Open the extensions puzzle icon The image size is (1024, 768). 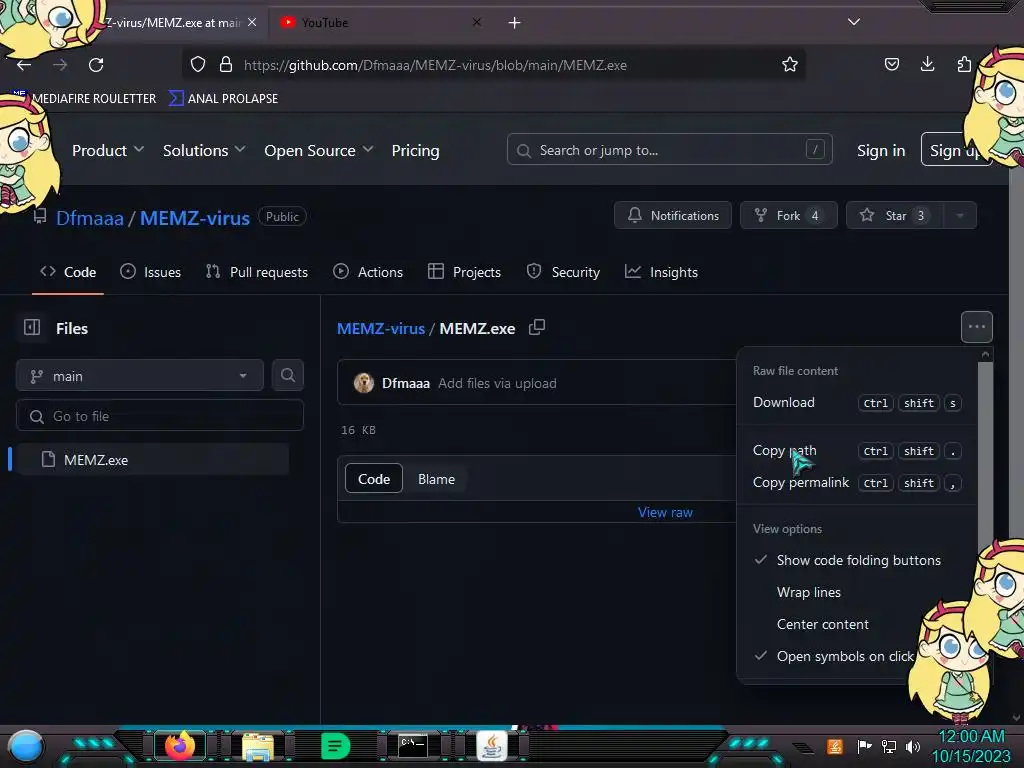click(x=964, y=64)
